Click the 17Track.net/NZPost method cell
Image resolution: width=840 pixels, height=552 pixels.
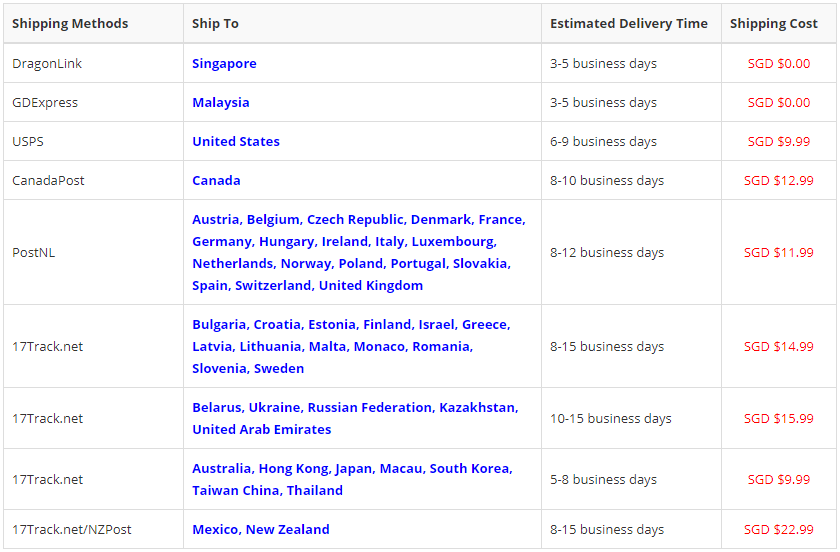[72, 529]
